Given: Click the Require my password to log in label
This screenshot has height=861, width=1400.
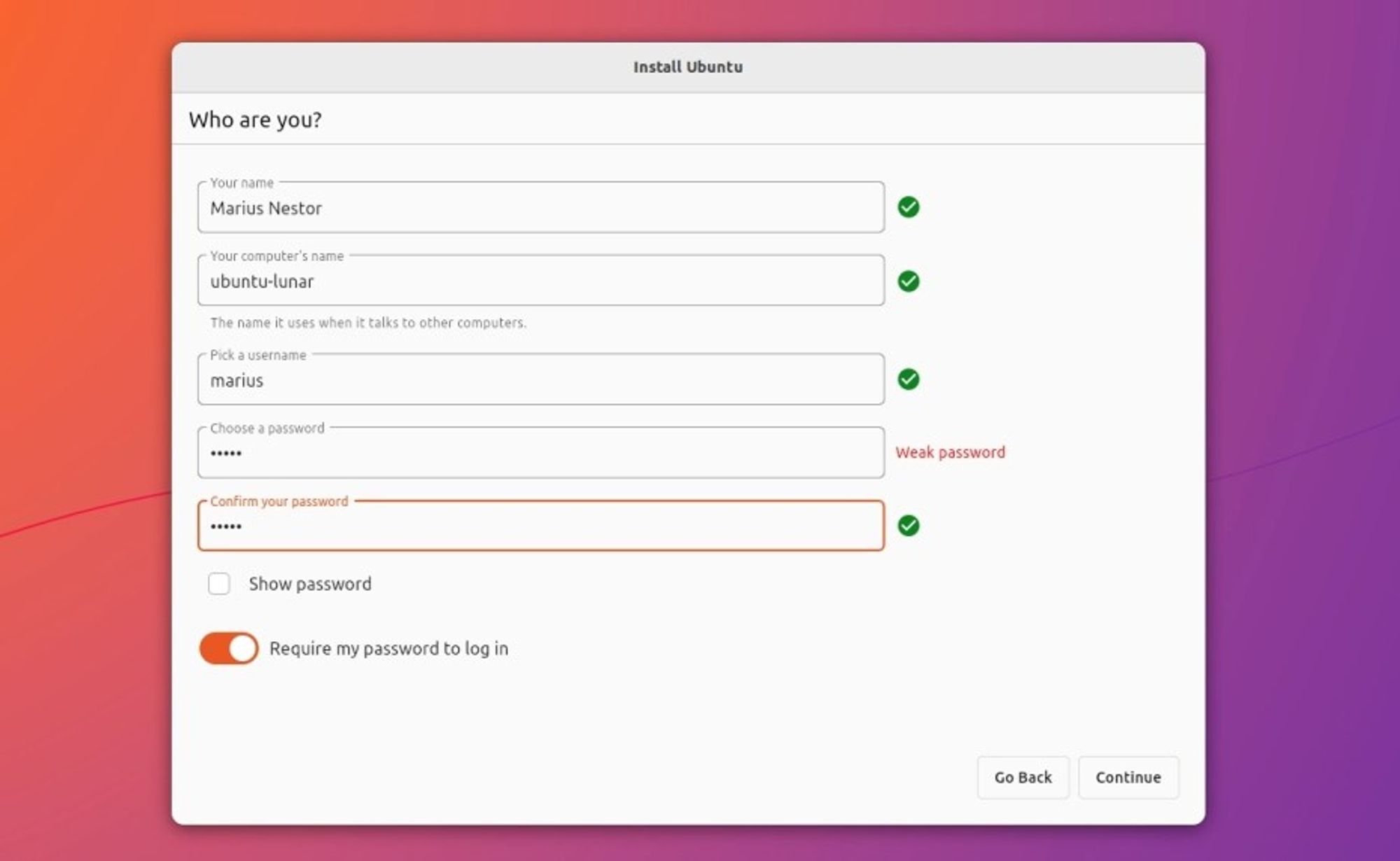Looking at the screenshot, I should (x=389, y=648).
